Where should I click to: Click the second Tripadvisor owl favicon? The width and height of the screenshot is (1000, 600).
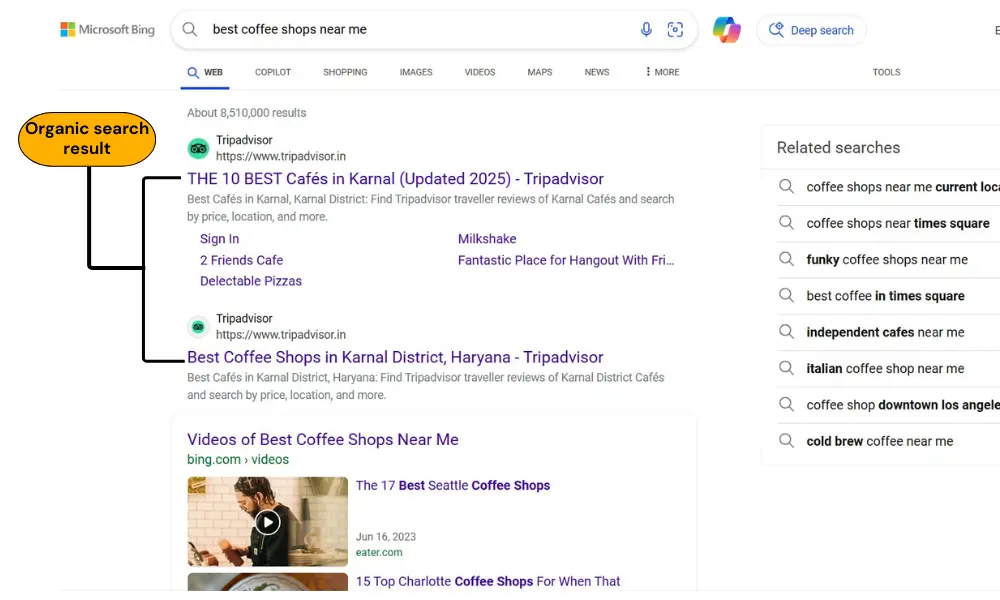click(198, 327)
